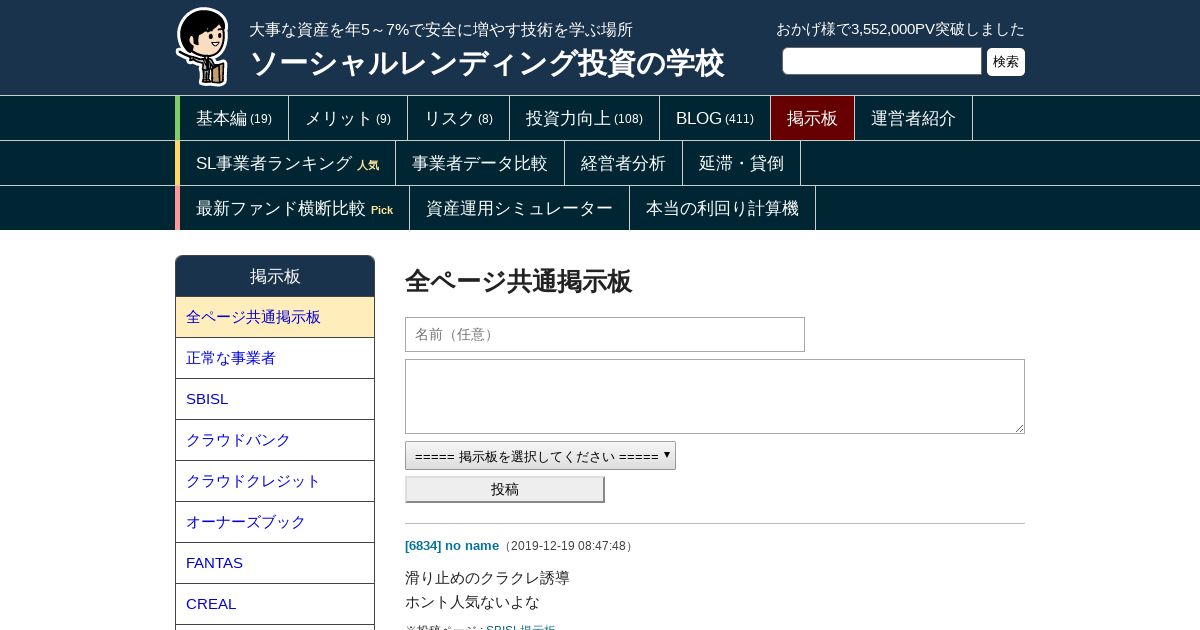This screenshot has width=1200, height=630.
Task: Open オーナーズブック board in sidebar
Action: (275, 522)
